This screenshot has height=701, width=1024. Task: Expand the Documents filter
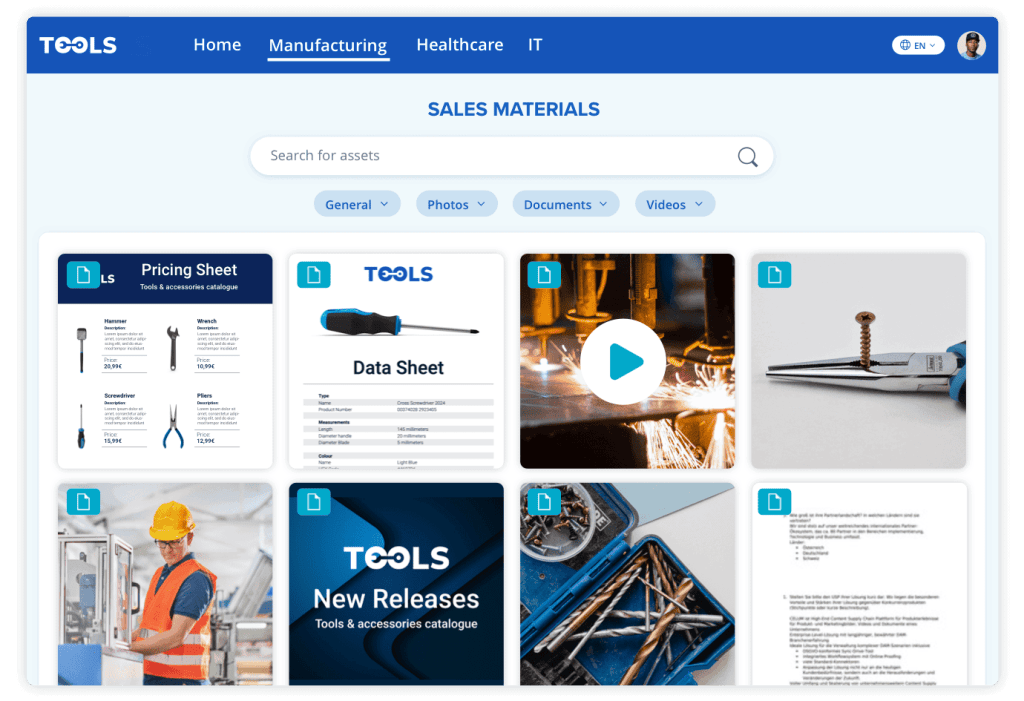pos(565,203)
